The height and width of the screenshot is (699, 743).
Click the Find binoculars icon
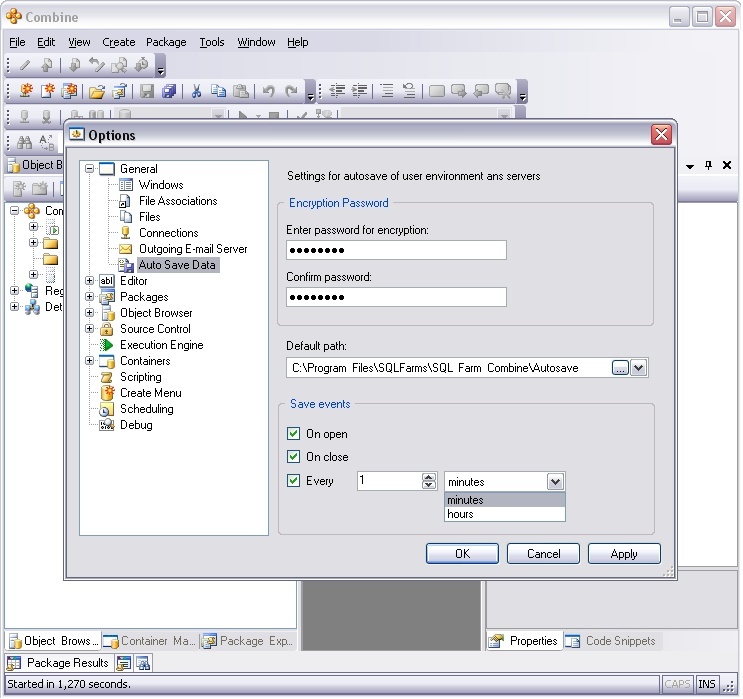pos(24,141)
